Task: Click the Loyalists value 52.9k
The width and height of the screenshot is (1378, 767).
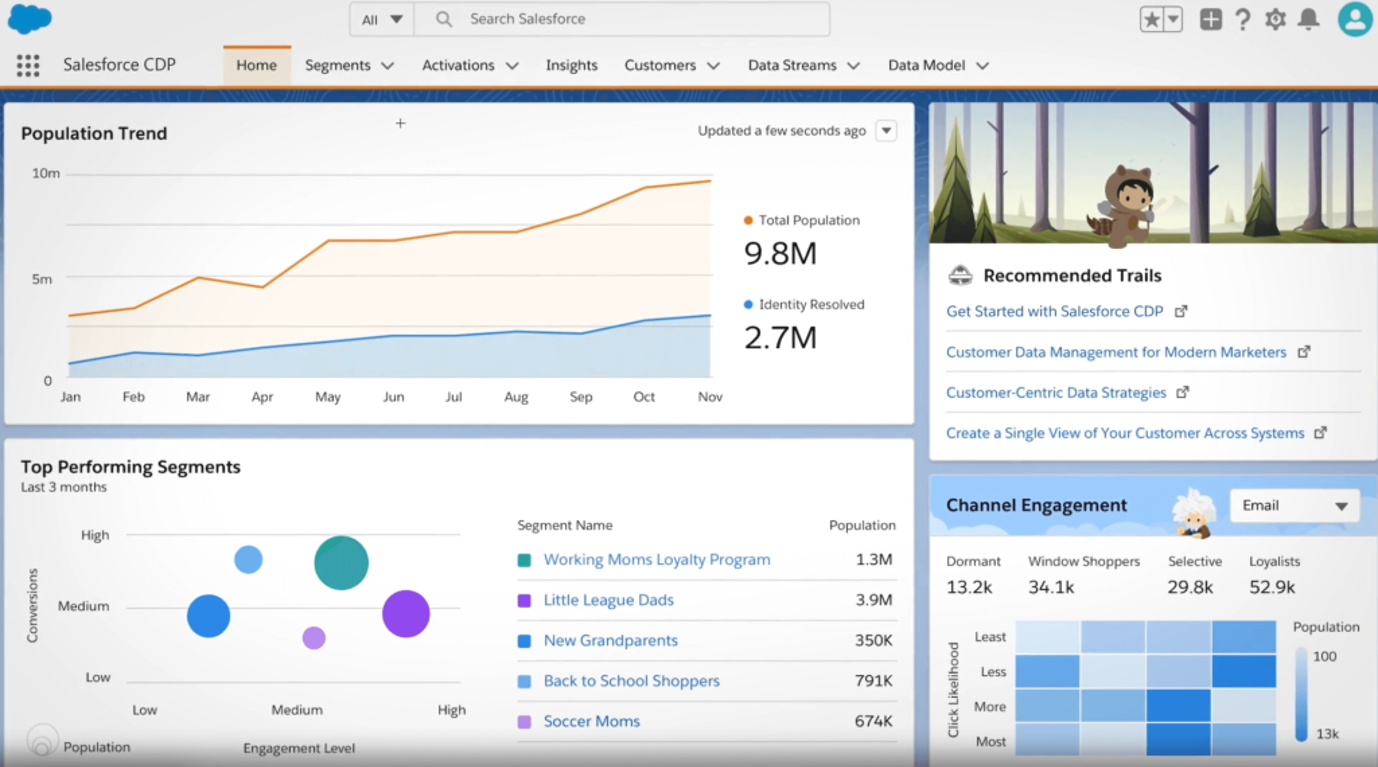Action: (x=1272, y=587)
